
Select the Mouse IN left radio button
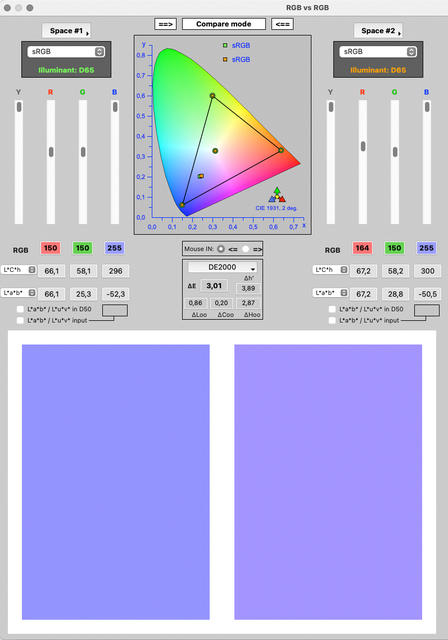point(221,249)
